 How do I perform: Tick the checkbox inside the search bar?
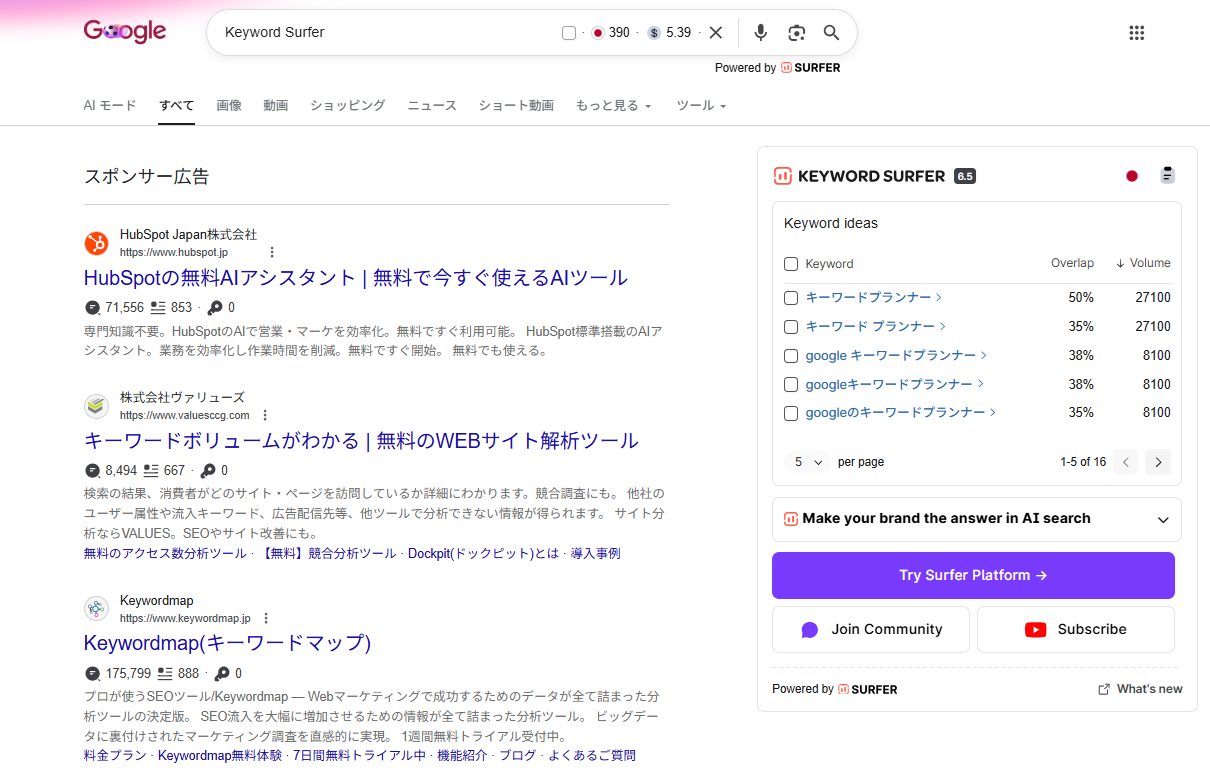tap(569, 33)
